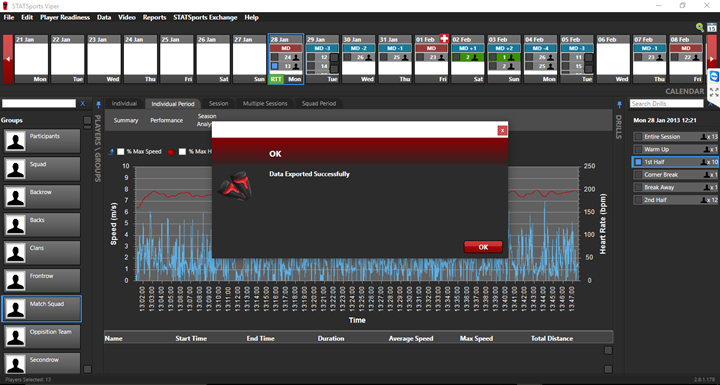This screenshot has height=385, width=720.
Task: Pin the Drills panel
Action: pos(619,105)
